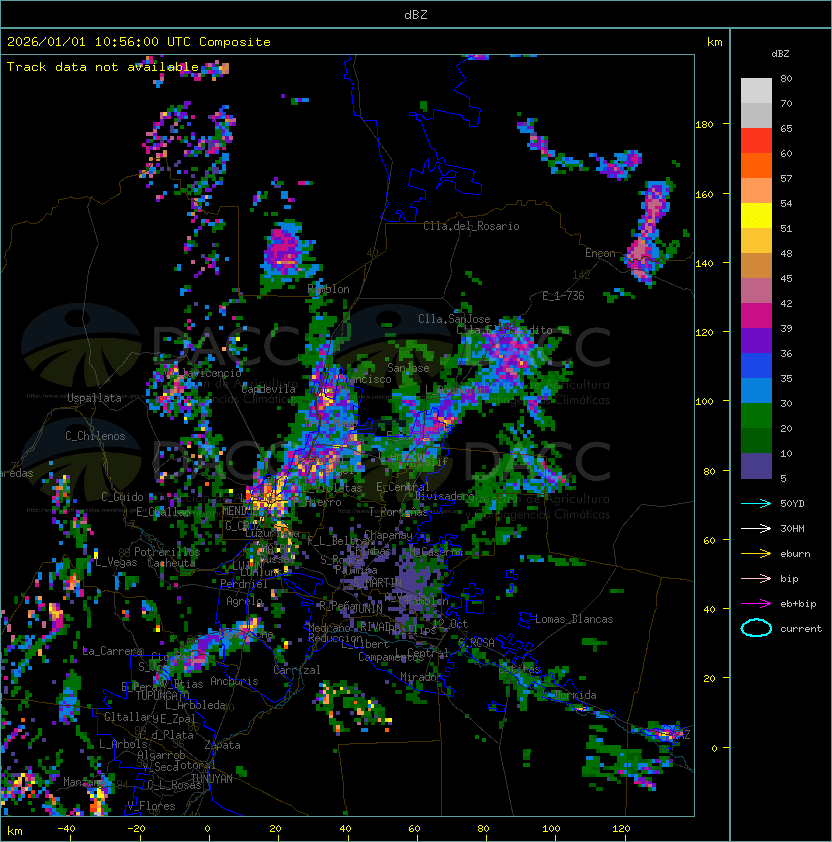Click the La_Carrera place label
This screenshot has height=842, width=832.
113,651
